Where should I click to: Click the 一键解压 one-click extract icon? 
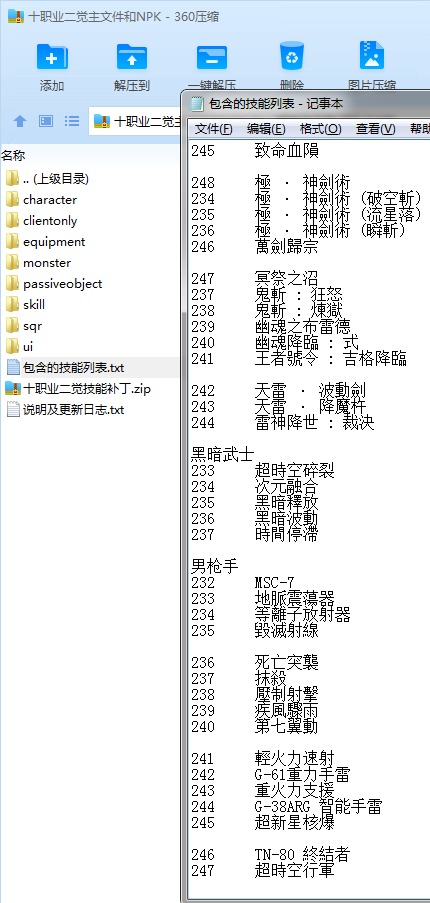pyautogui.click(x=212, y=56)
